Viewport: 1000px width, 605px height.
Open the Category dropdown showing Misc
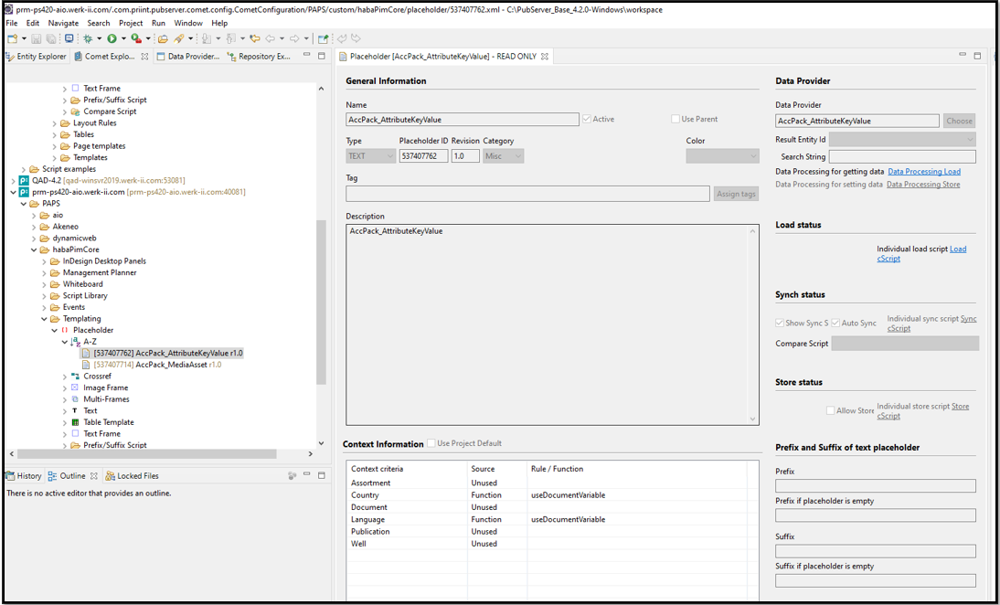pos(503,156)
